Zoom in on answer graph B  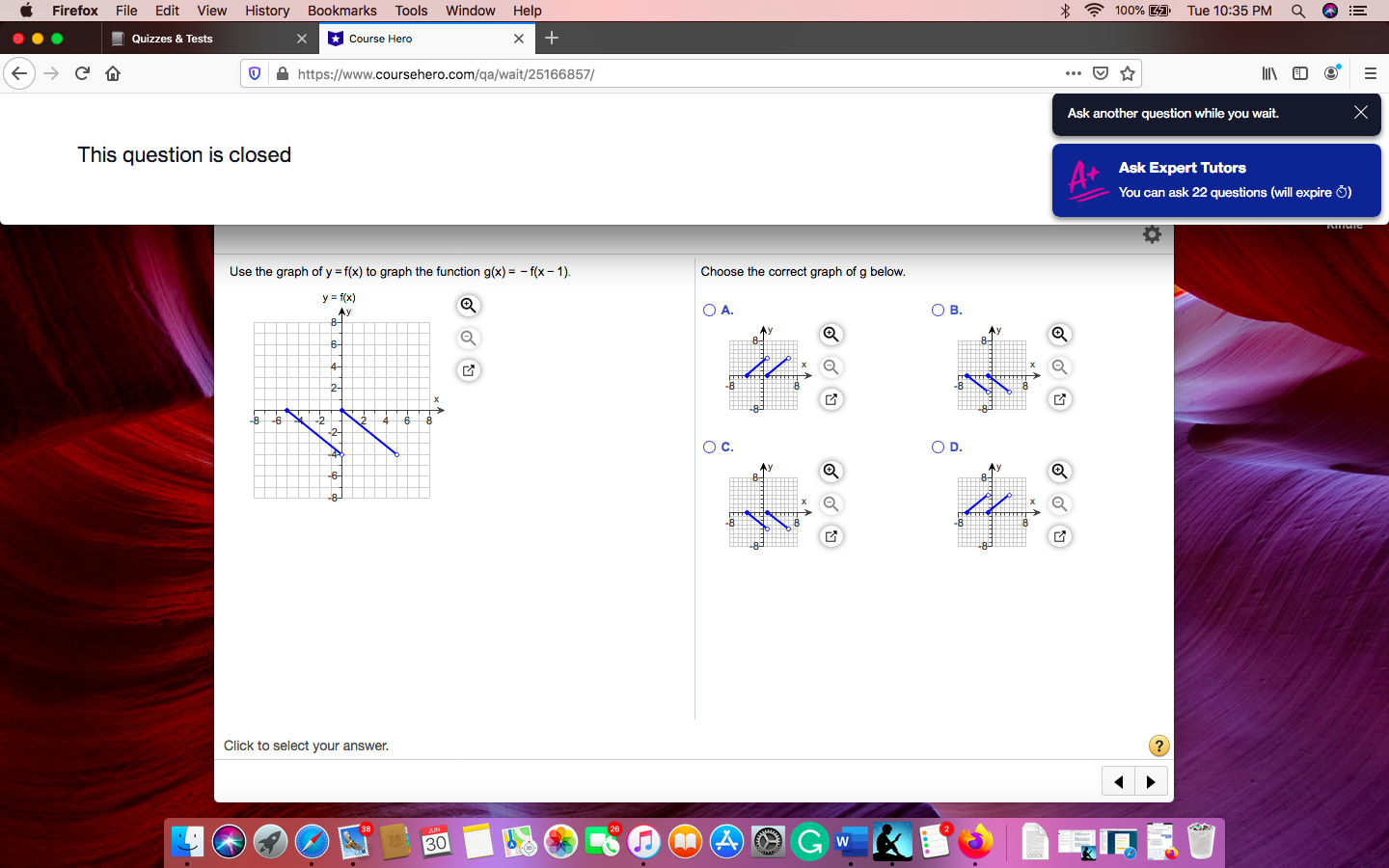(x=1059, y=335)
